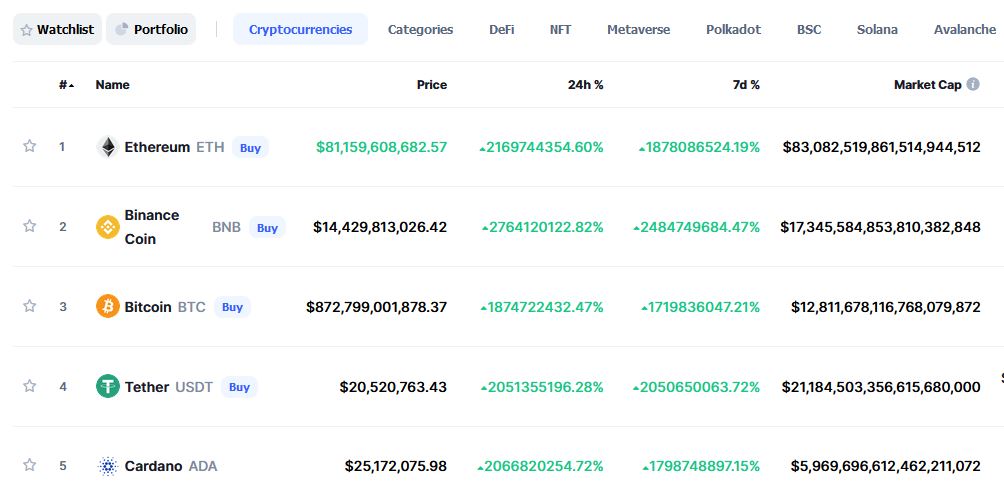Click the star icon in Watchlist button

[x=26, y=30]
